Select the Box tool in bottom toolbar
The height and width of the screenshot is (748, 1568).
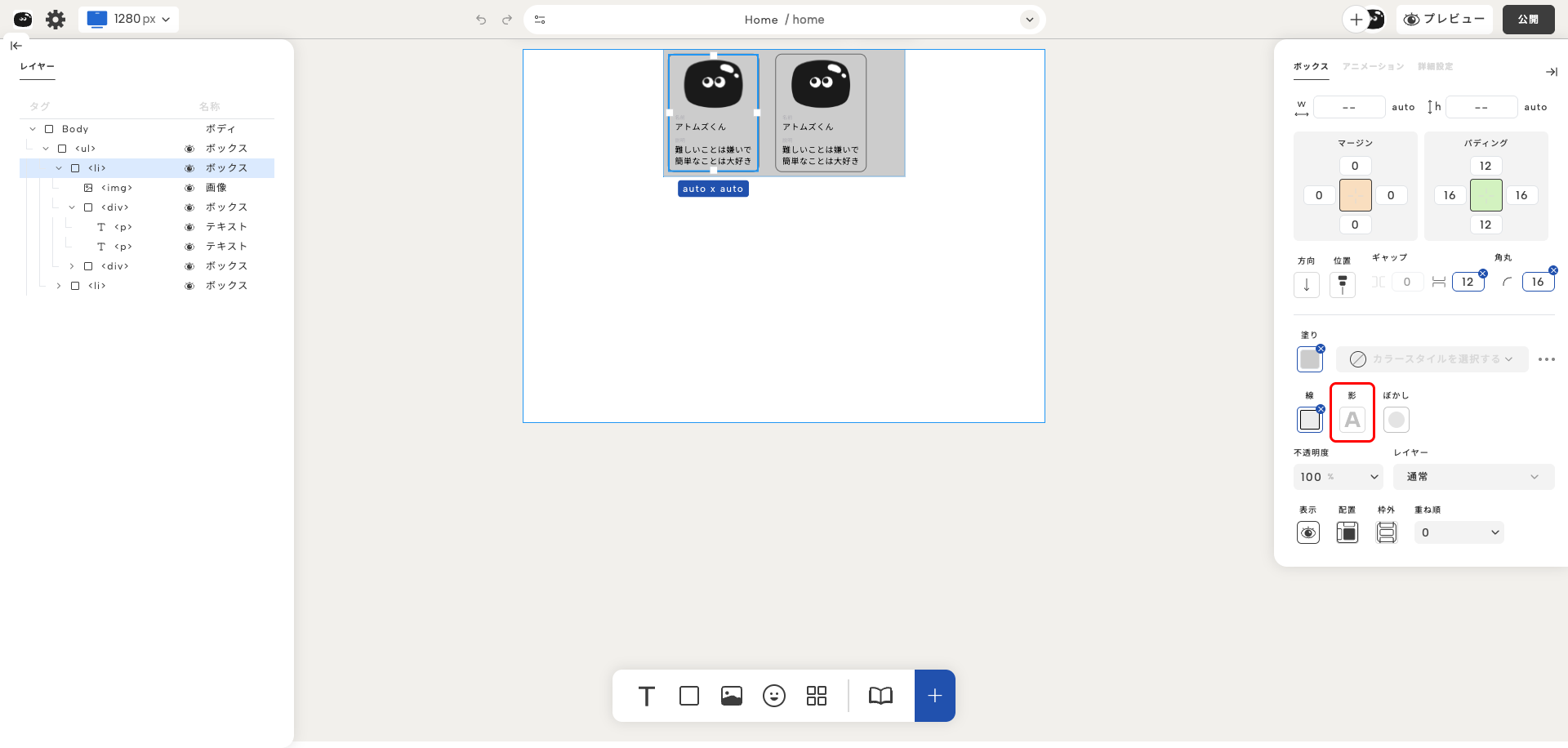point(689,696)
